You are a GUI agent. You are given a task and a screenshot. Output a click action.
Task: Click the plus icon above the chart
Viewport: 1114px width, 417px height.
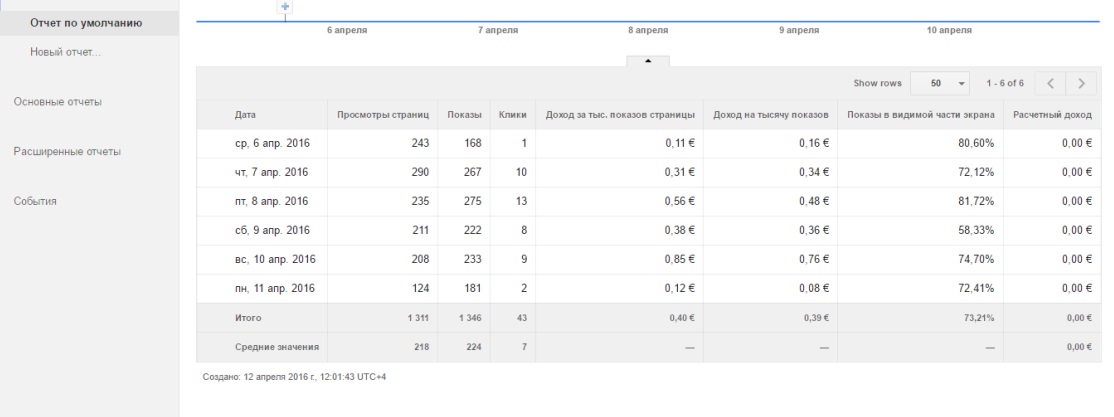[x=286, y=7]
